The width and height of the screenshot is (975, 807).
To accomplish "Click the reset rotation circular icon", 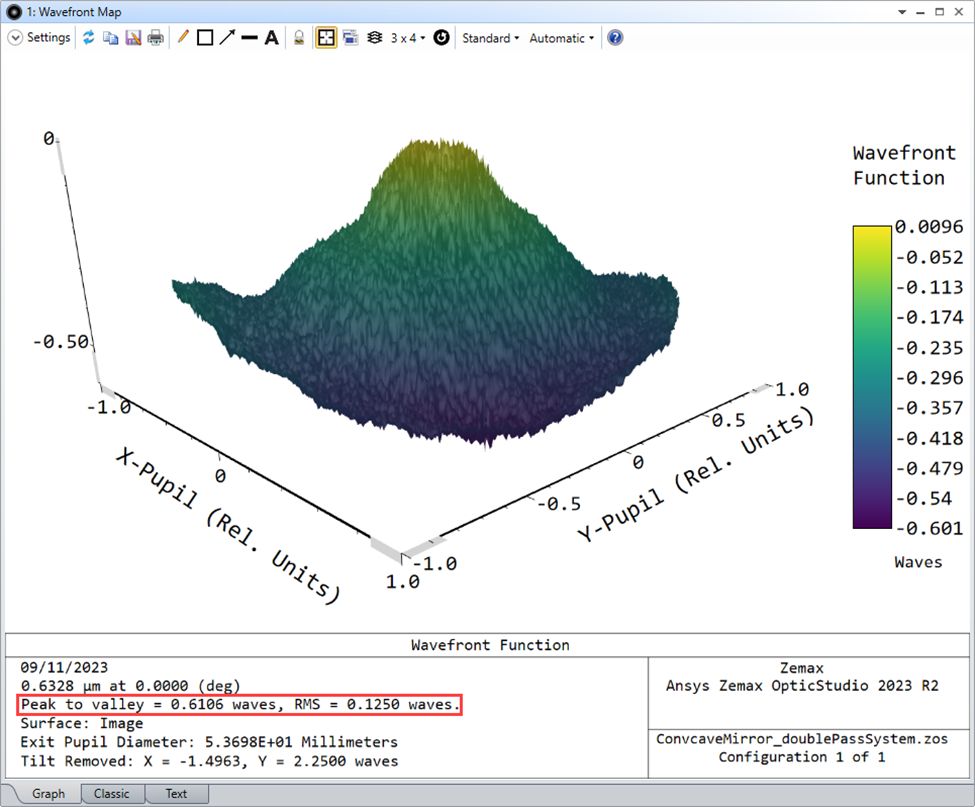I will (441, 38).
